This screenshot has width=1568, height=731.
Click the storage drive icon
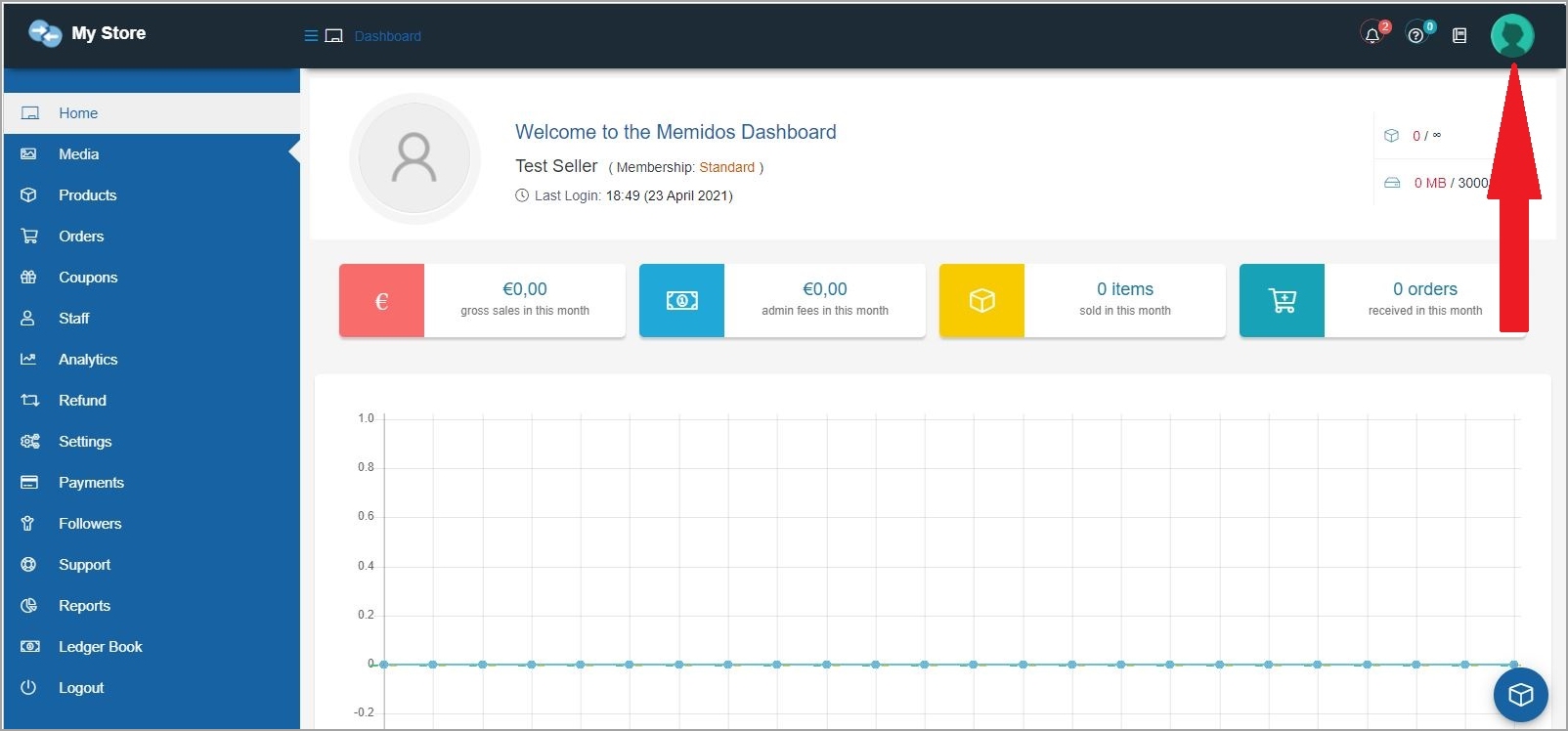point(1392,183)
